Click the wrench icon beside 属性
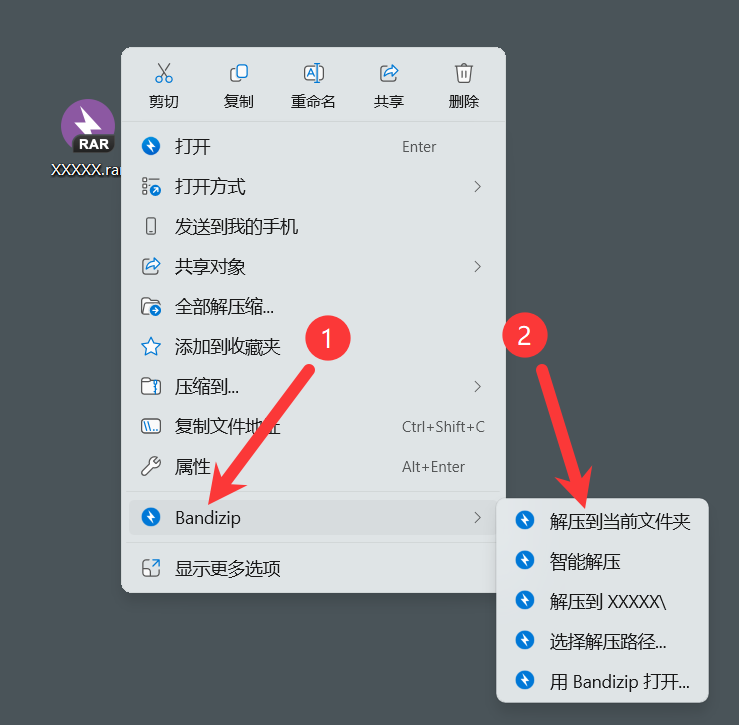 [151, 467]
